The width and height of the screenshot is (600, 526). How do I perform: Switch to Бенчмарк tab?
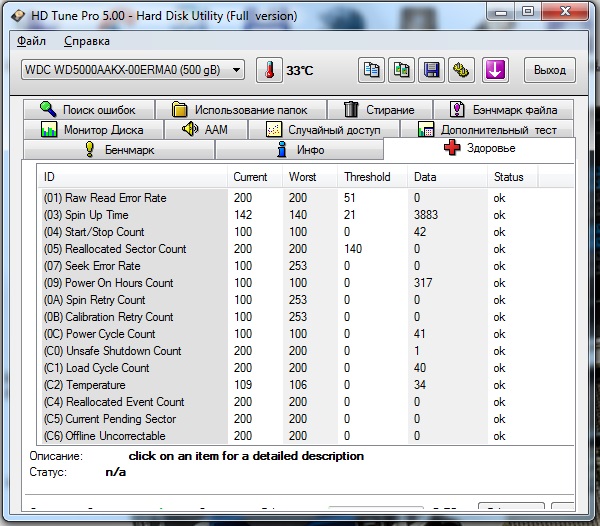click(119, 150)
